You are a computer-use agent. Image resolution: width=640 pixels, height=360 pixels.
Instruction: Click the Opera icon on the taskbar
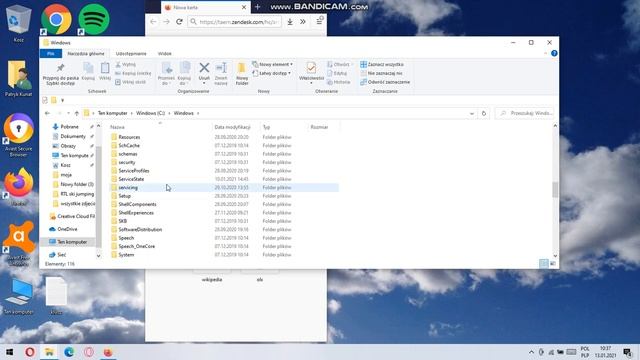point(30,352)
